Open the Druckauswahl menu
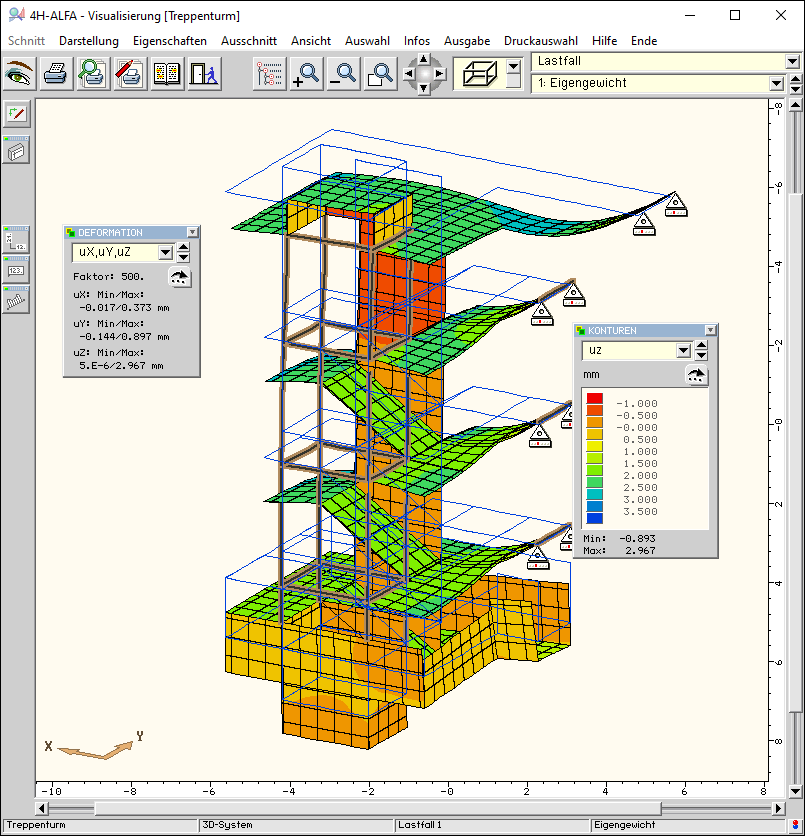805x836 pixels. [x=540, y=41]
